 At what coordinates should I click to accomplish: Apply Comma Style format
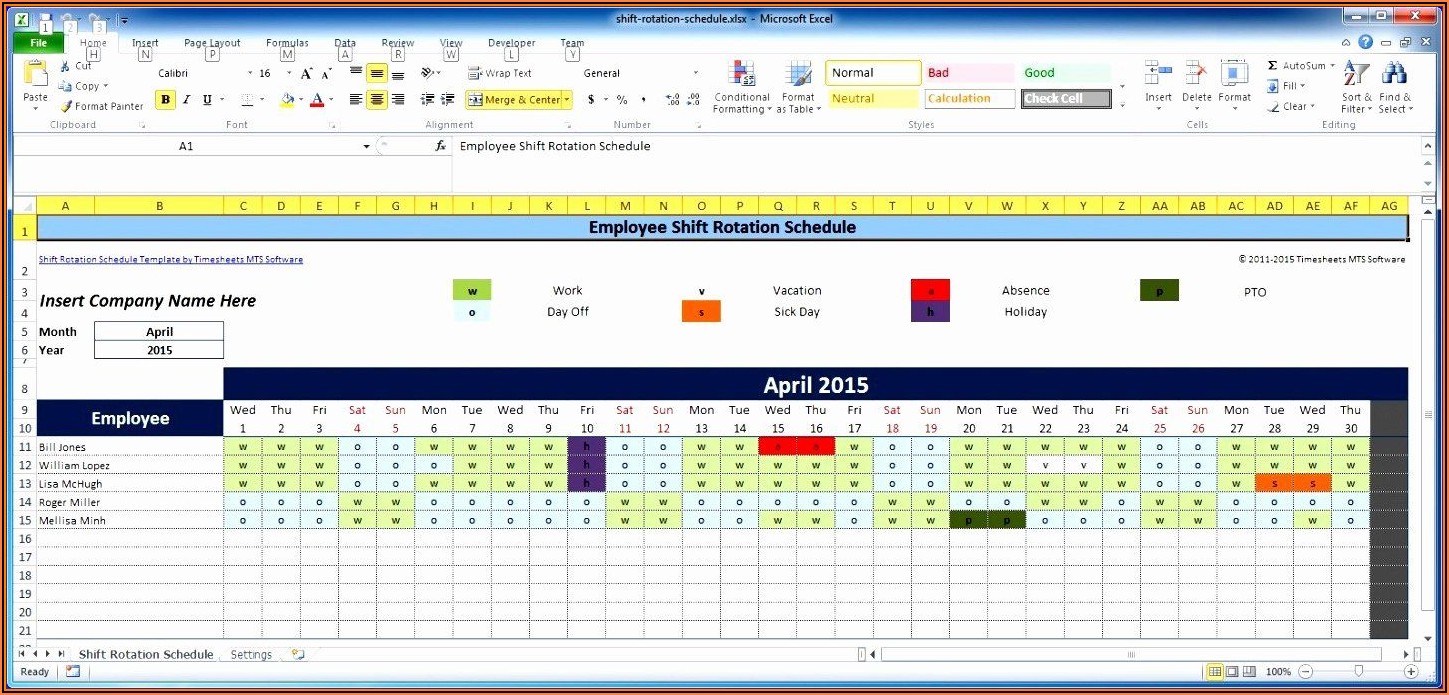643,99
